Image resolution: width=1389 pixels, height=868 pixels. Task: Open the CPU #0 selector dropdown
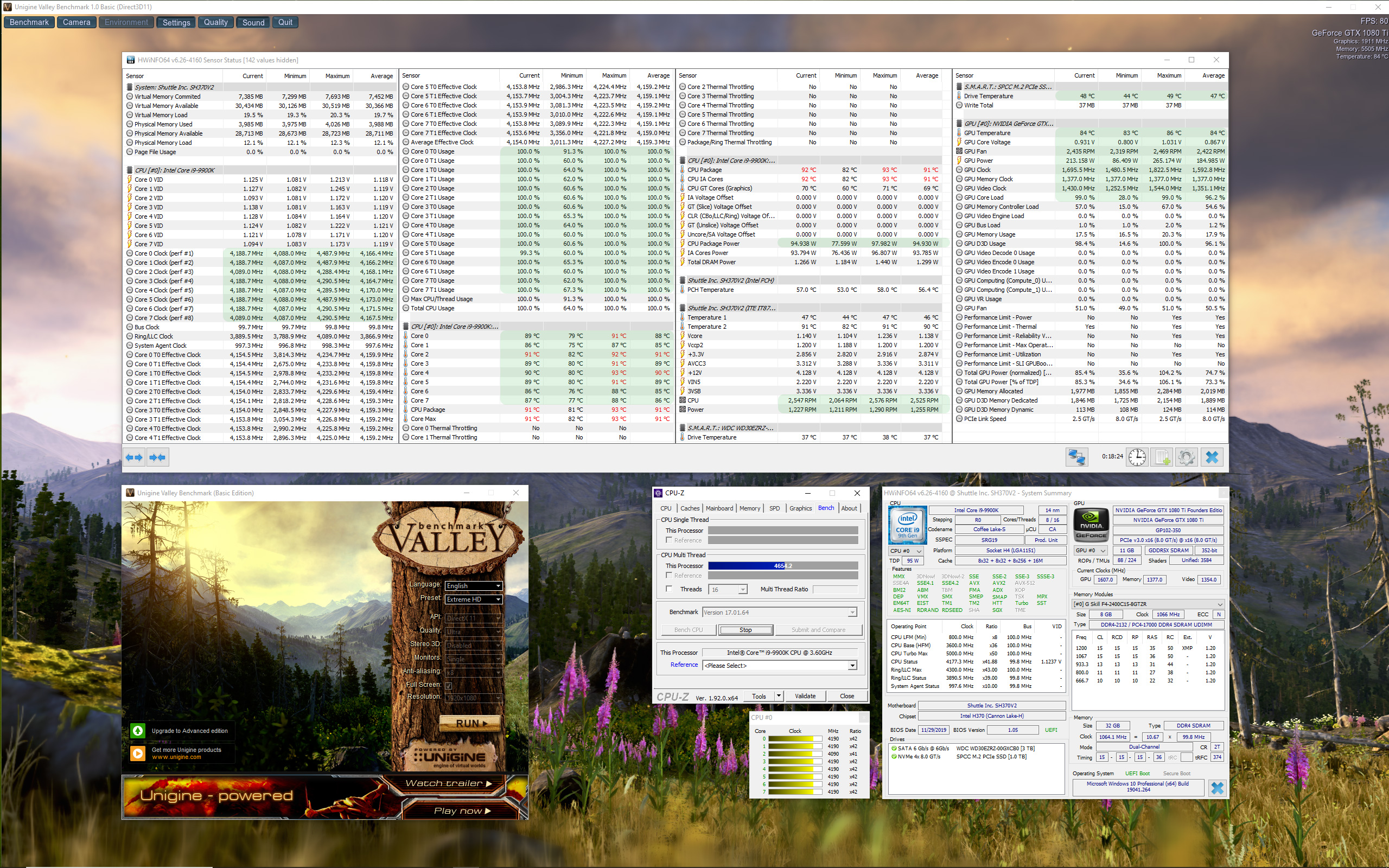point(906,551)
